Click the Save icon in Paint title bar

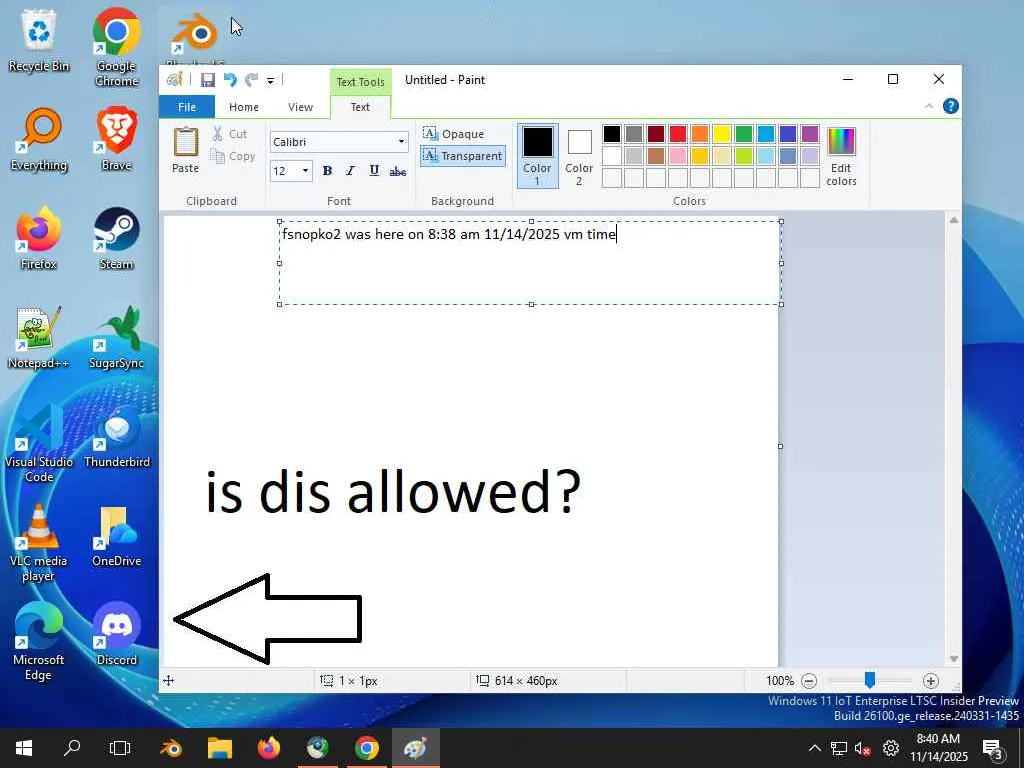coord(208,80)
